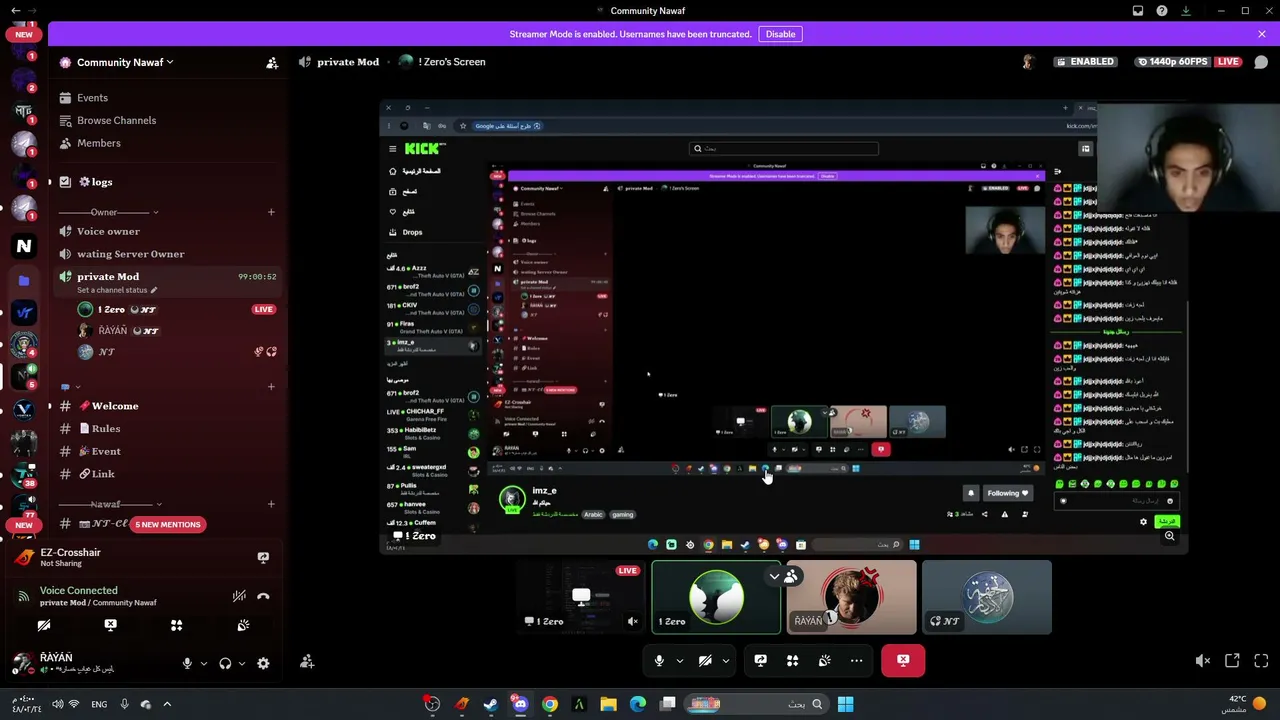Open soundboard in the voice panel
Screen dimensions: 1280x720
(x=243, y=625)
